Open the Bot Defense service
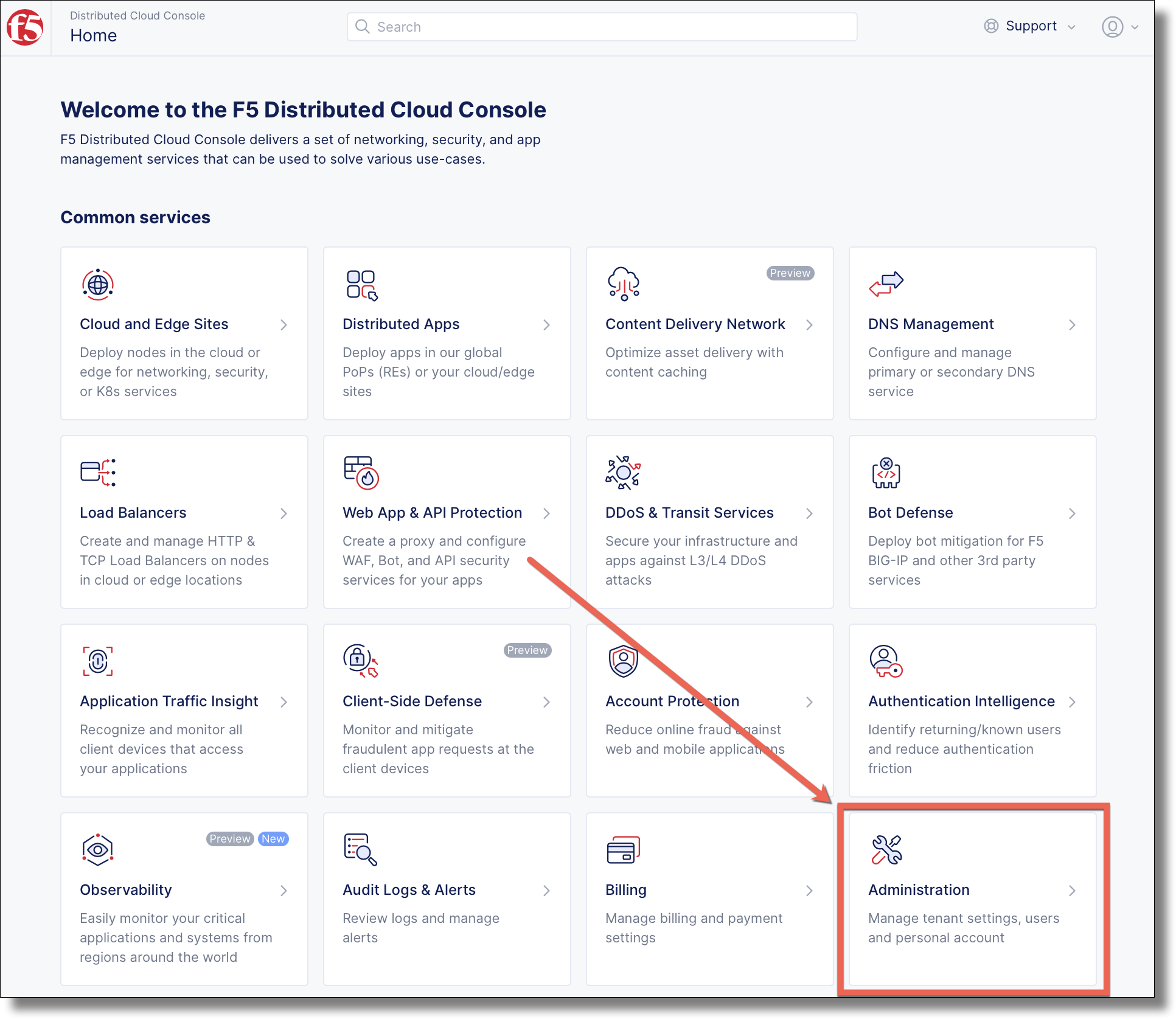 (973, 522)
